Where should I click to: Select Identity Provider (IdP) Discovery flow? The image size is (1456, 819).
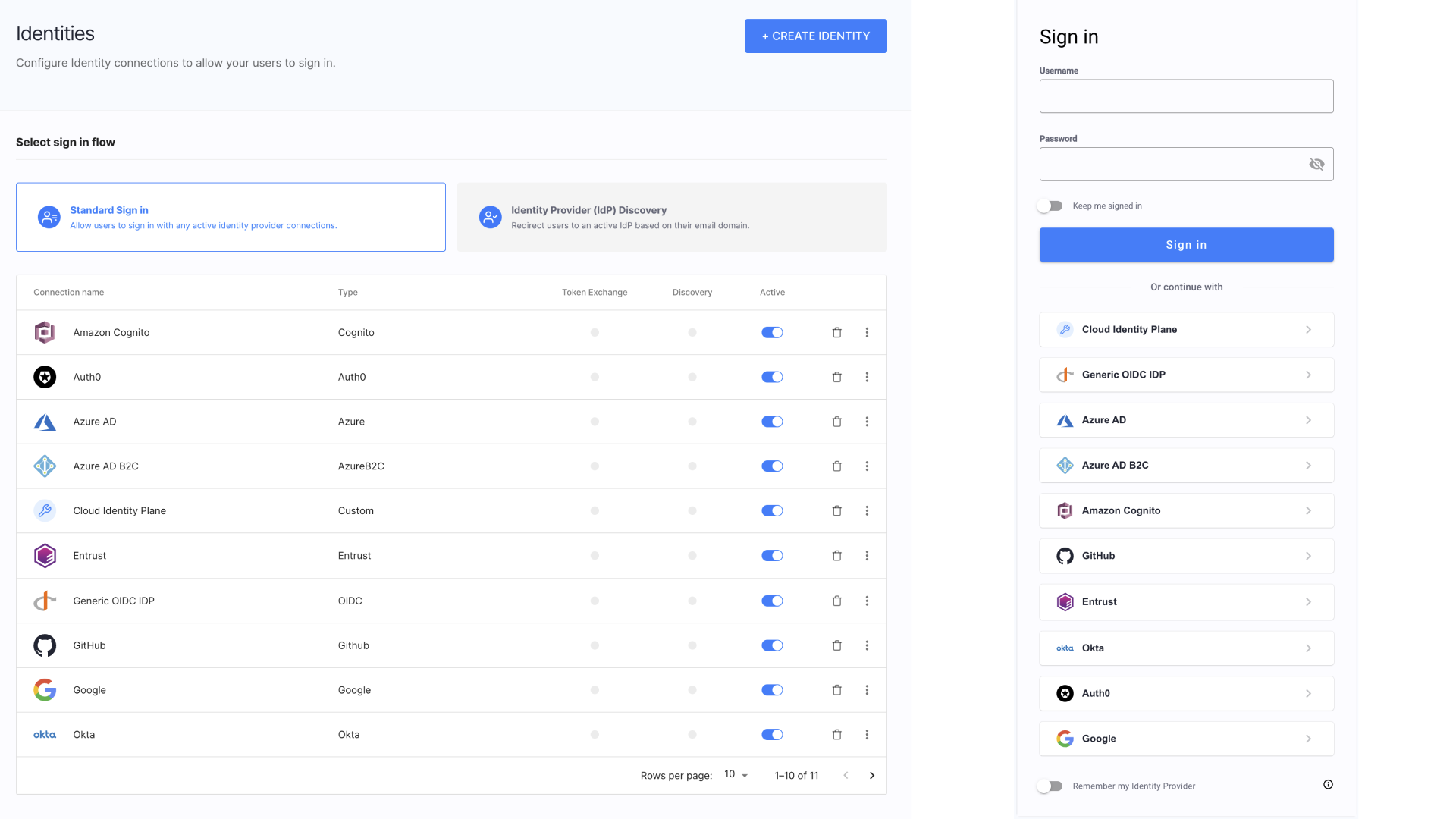[x=672, y=217]
